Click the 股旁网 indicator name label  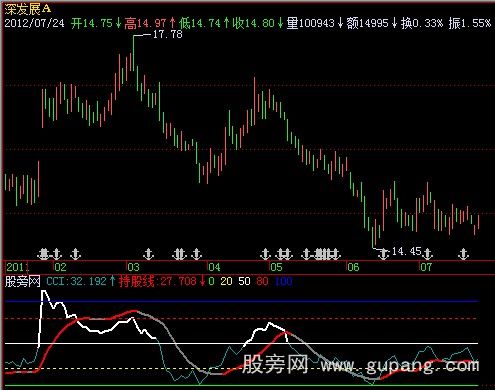click(x=22, y=281)
